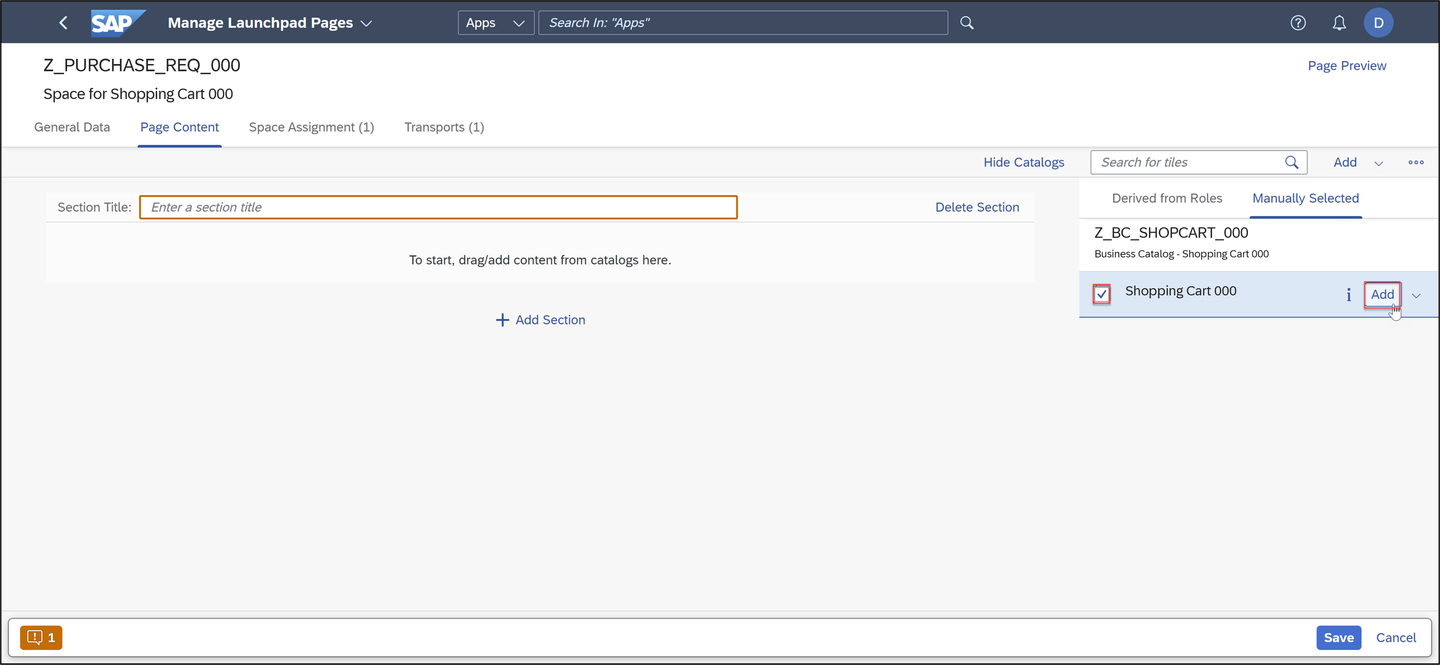
Task: Open the message popover with 1 alert
Action: click(x=41, y=637)
